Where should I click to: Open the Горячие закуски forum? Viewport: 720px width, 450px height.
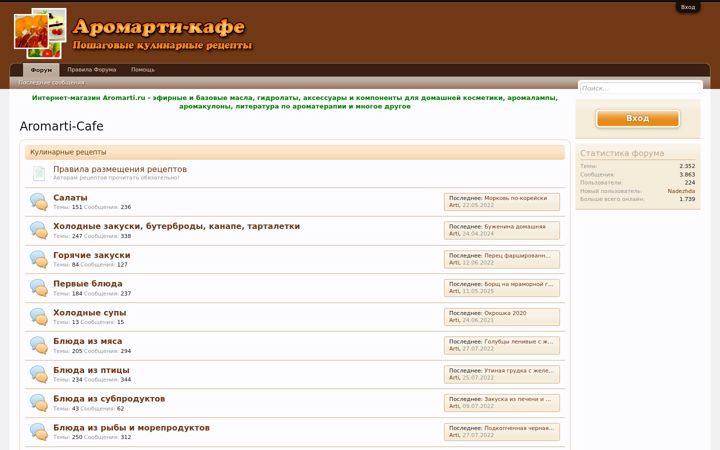click(x=92, y=255)
